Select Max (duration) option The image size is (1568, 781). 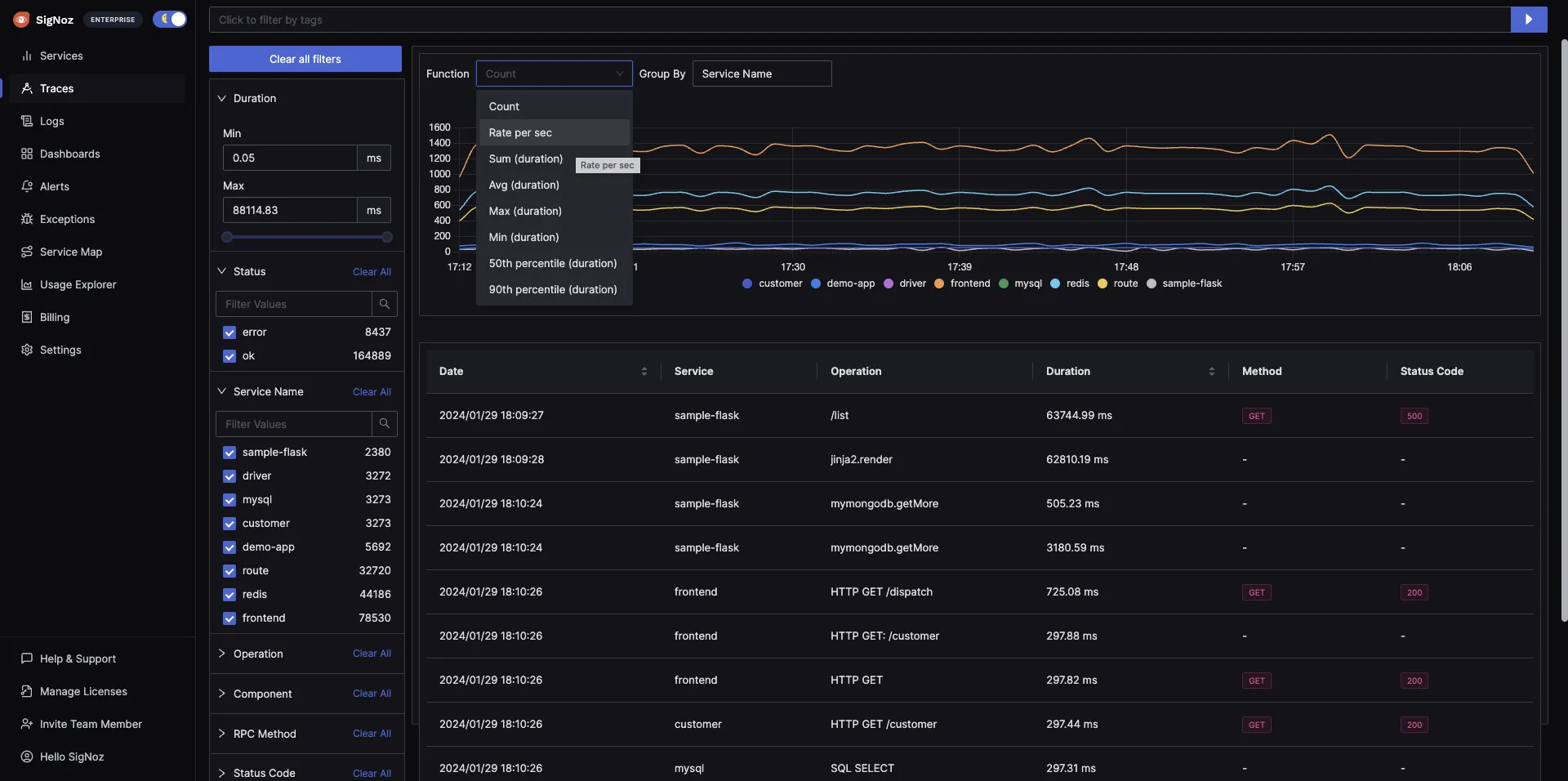pyautogui.click(x=555, y=211)
